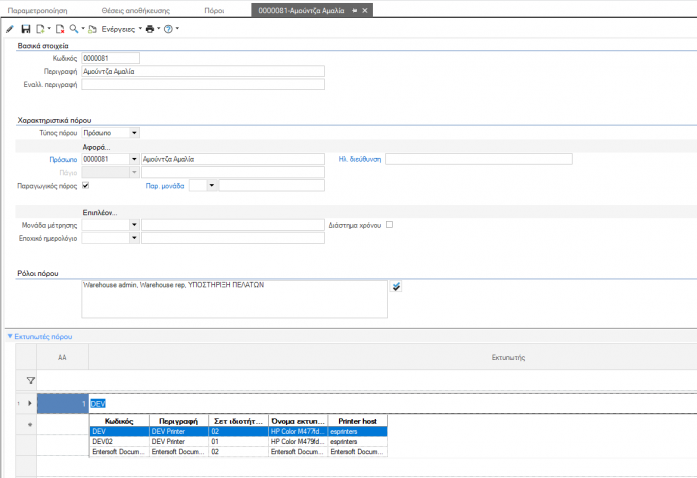
Task: Click the Περιγραφή lookup column header
Action: point(179,421)
